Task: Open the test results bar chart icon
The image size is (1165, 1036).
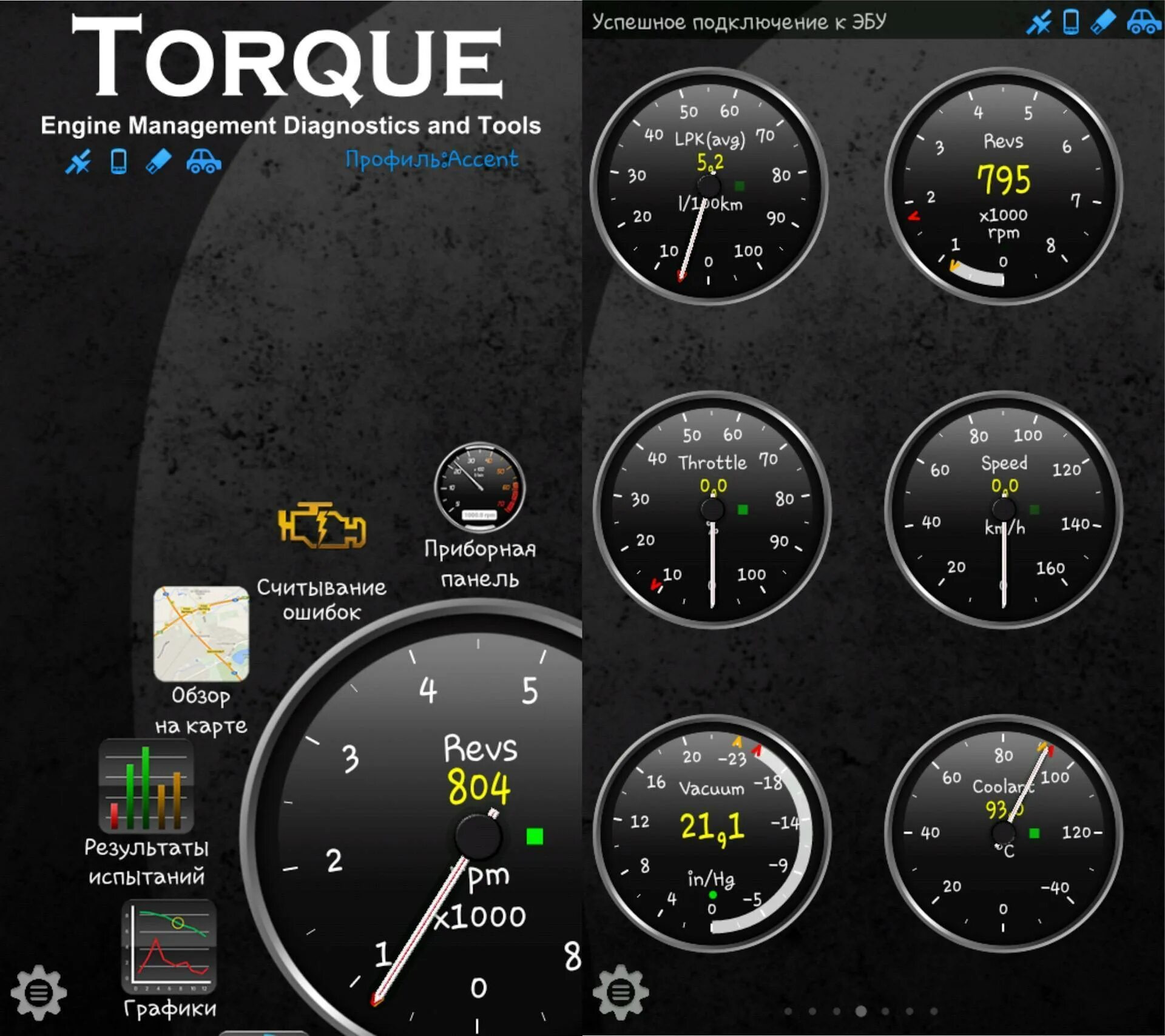Action: coord(146,787)
